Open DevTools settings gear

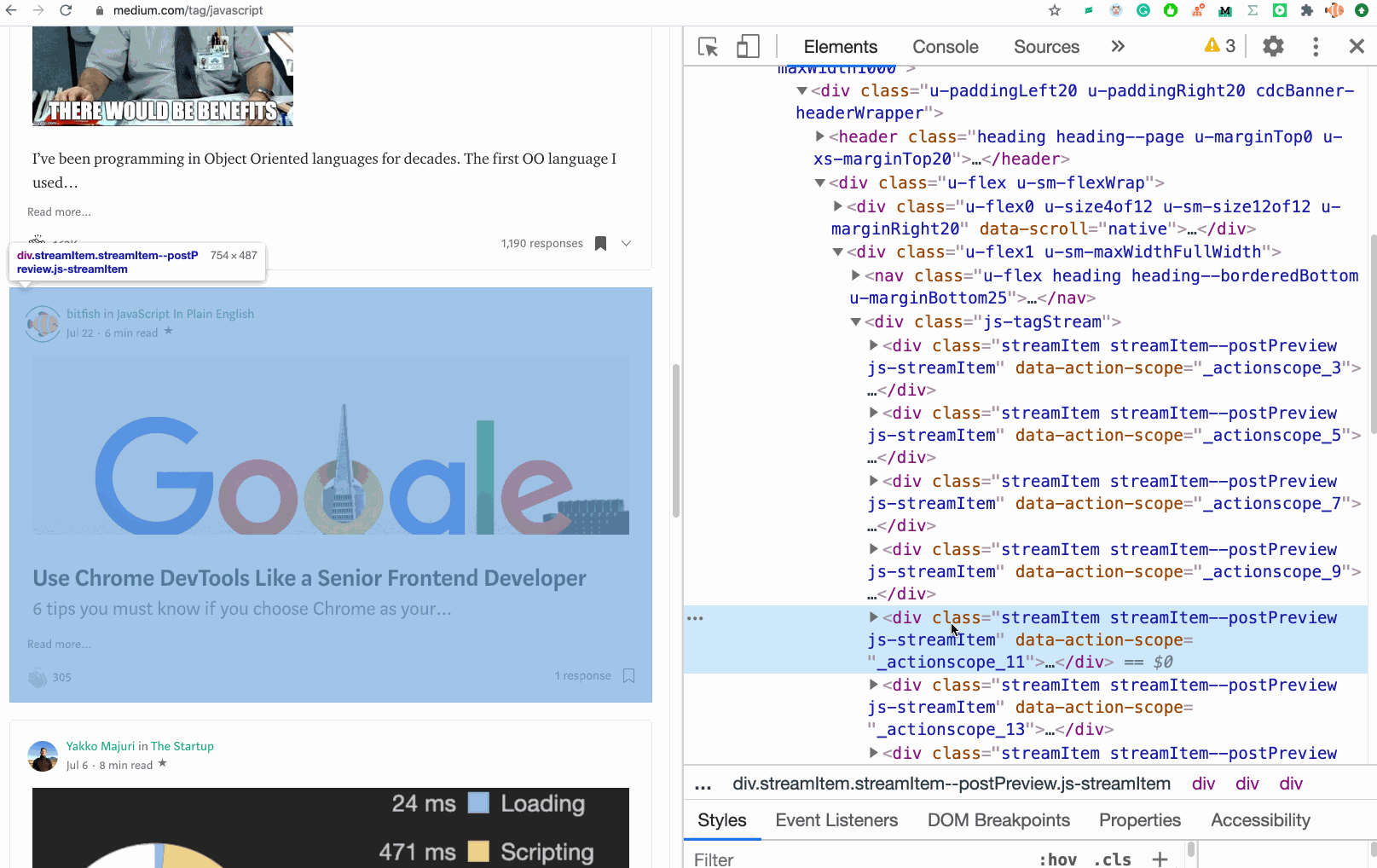pos(1273,47)
